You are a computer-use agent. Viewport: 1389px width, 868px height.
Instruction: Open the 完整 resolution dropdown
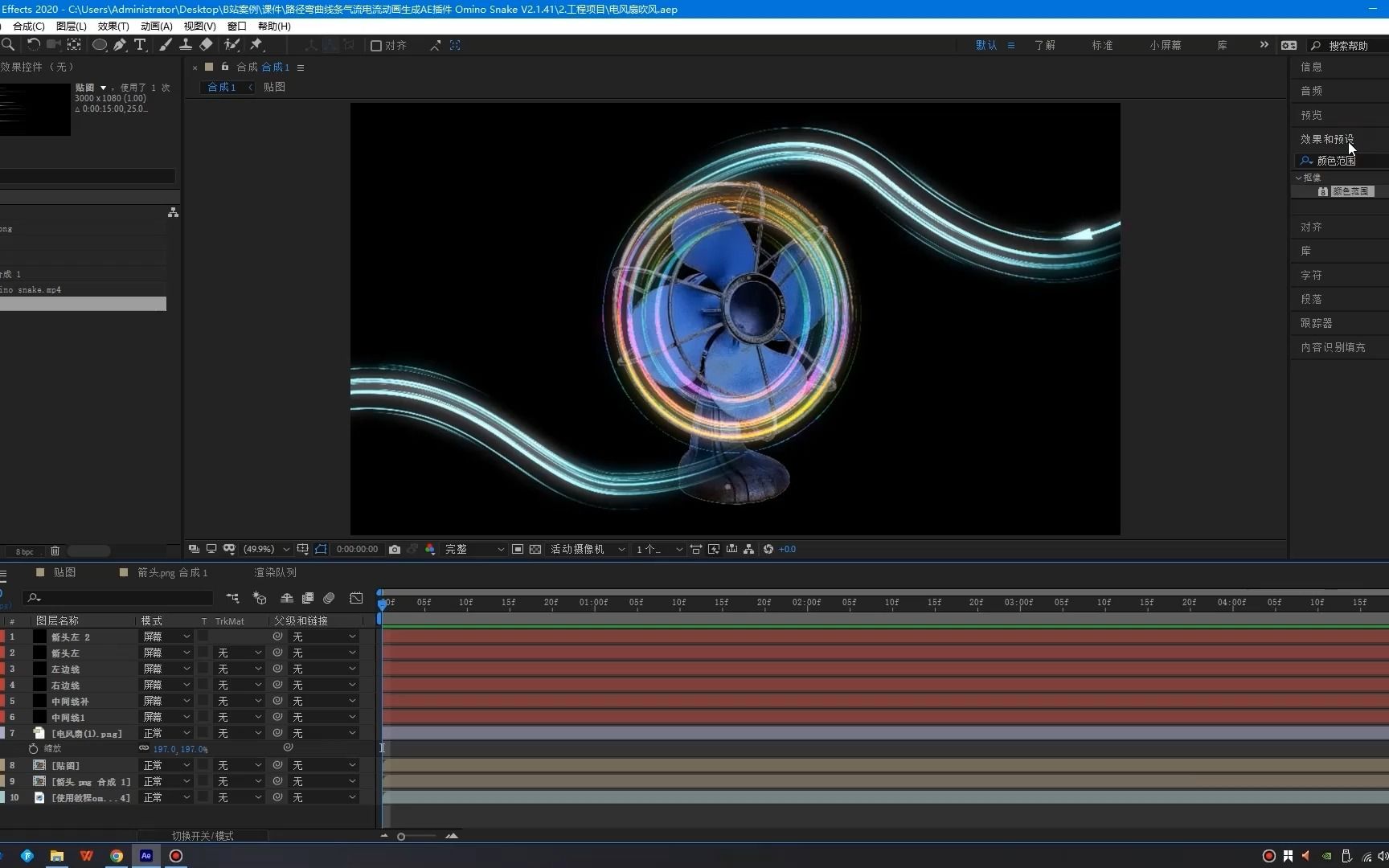[x=474, y=549]
